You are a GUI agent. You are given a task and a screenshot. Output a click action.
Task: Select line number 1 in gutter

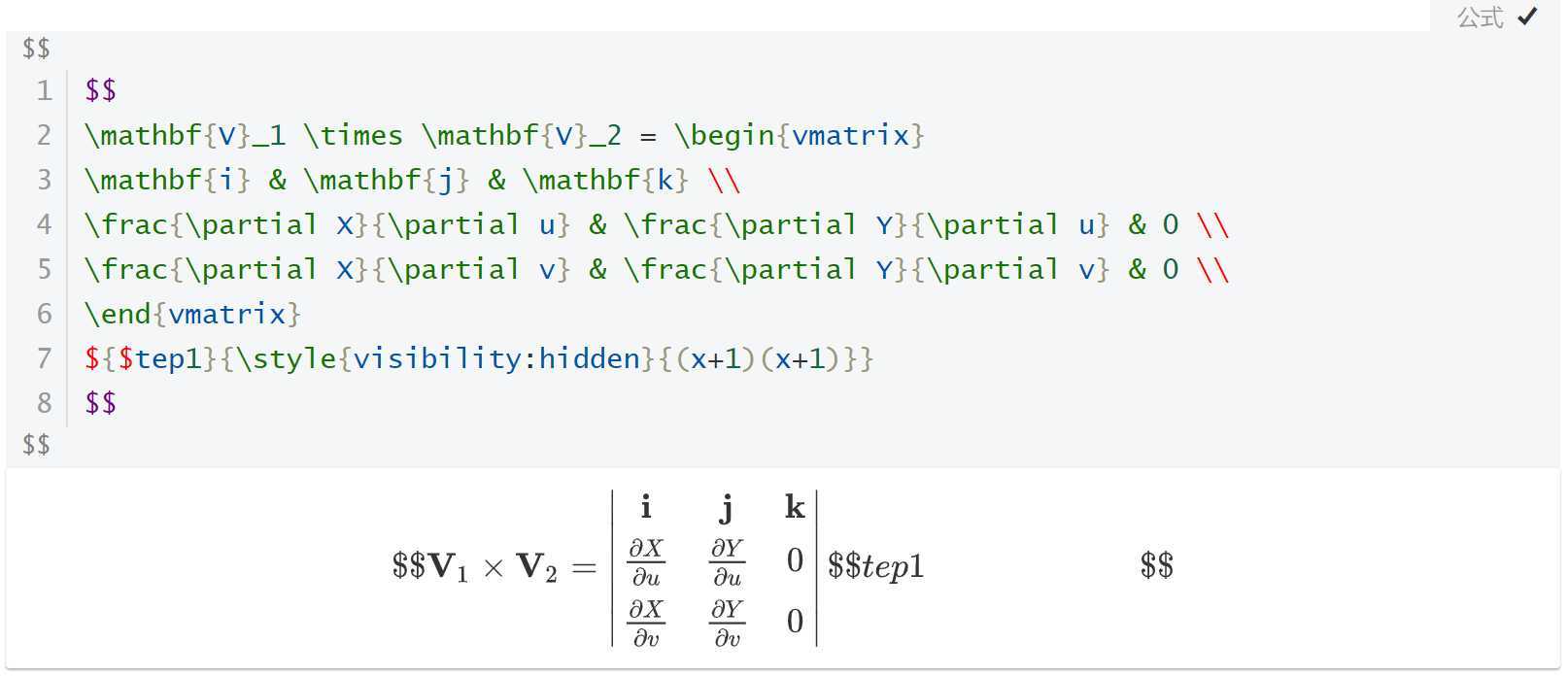pos(44,90)
